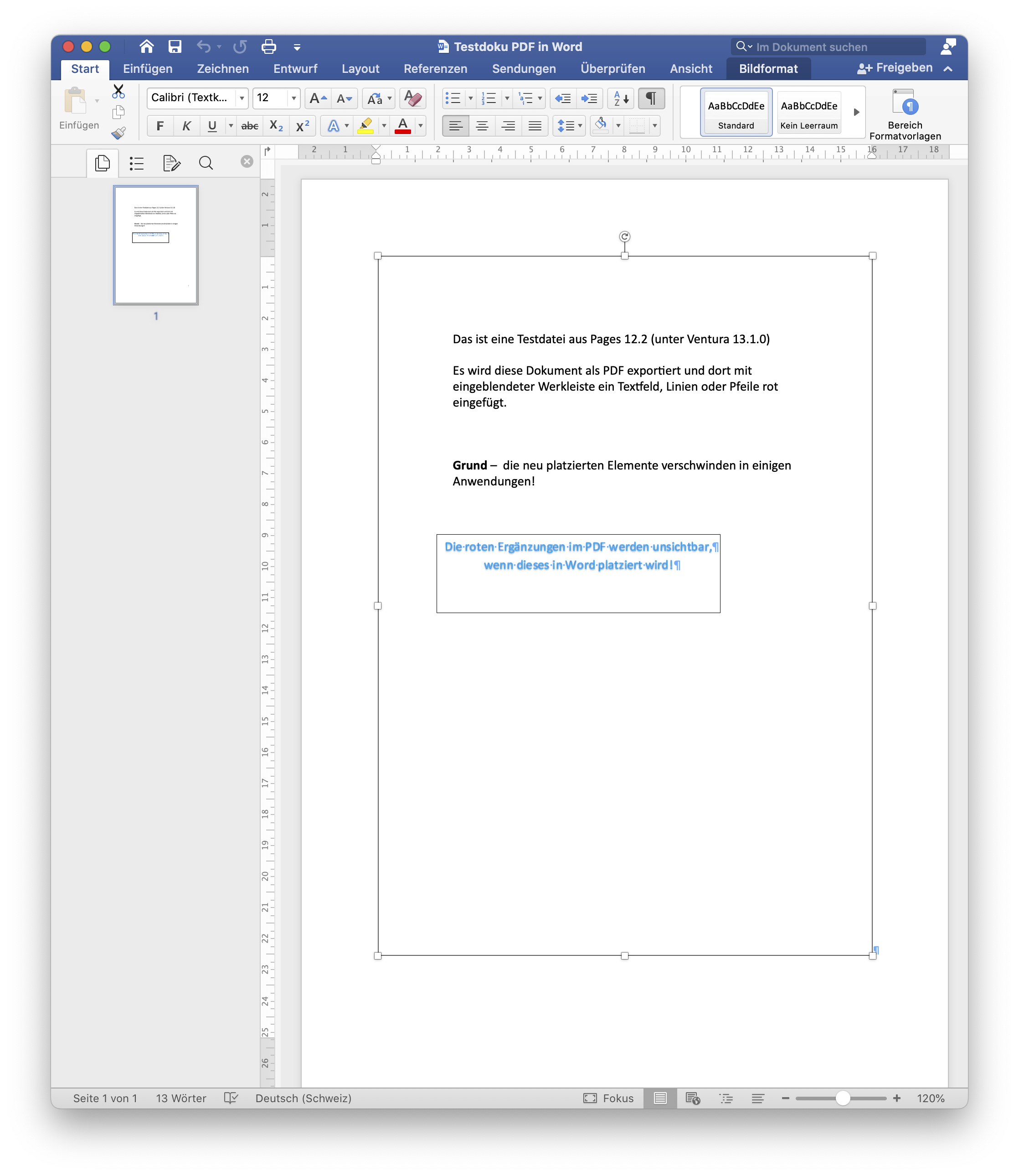
Task: Toggle paragraph marks display (¶)
Action: click(651, 98)
